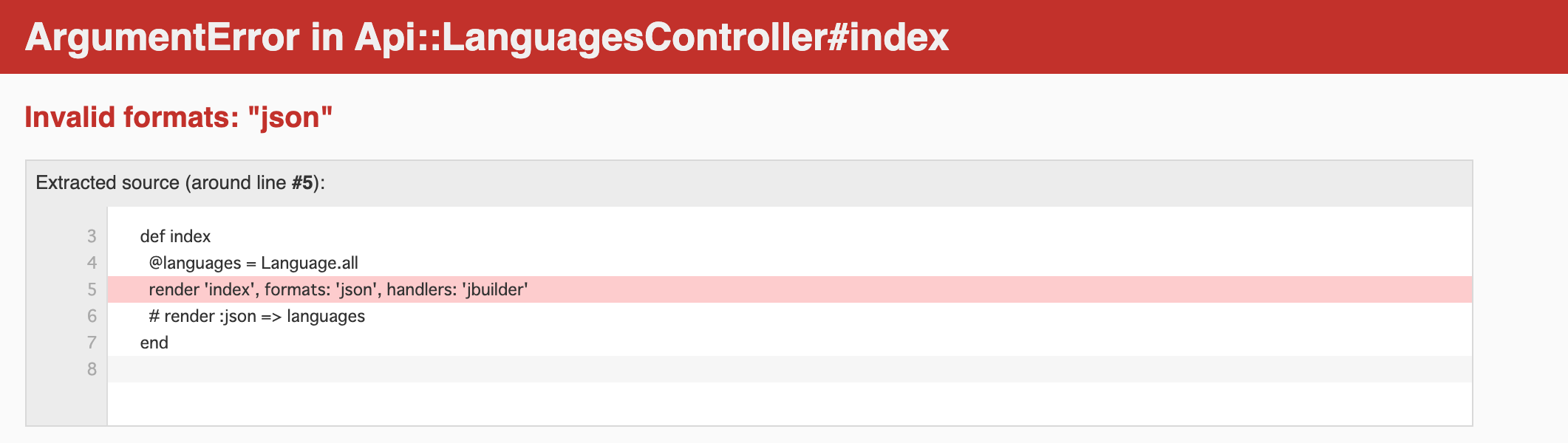Click the highlighted render 'index' line
This screenshot has width=1568, height=443.
[790, 289]
